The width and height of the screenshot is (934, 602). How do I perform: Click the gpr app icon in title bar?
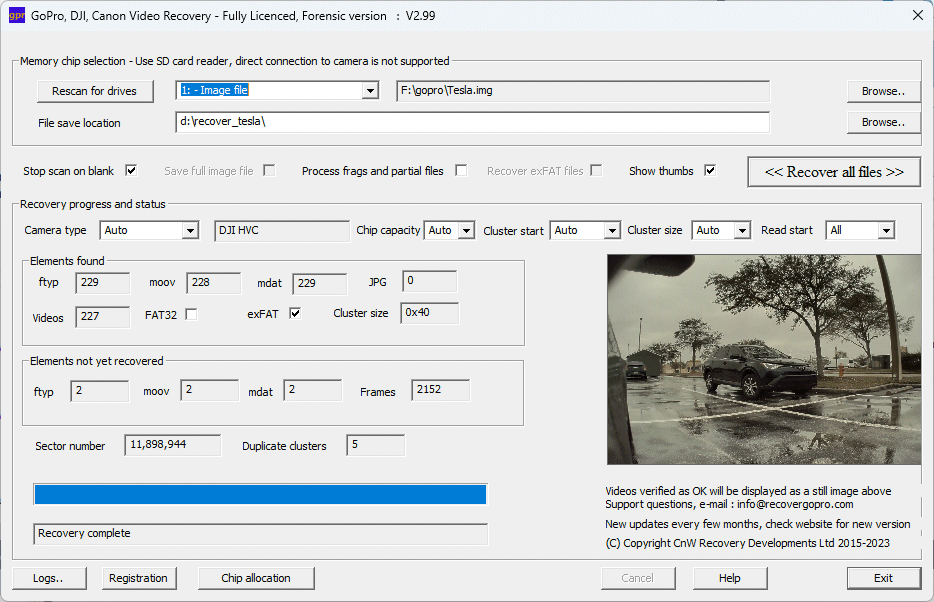tap(16, 15)
